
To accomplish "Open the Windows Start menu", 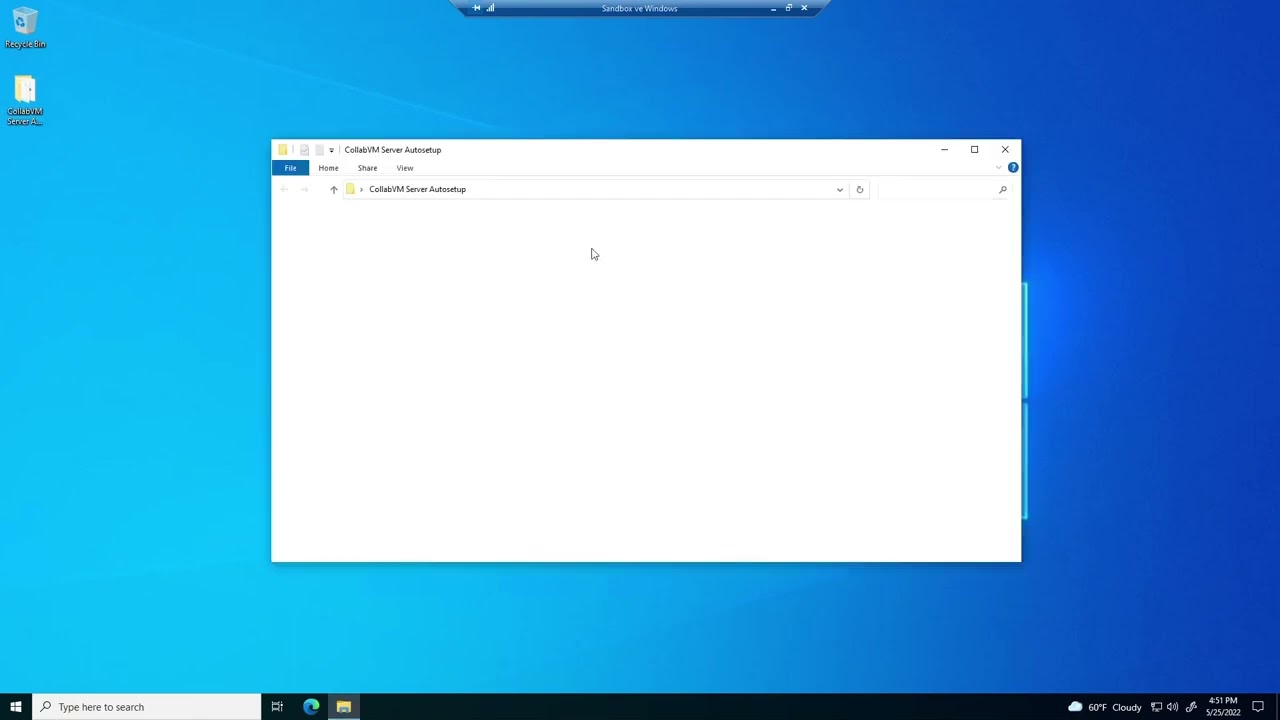I will click(x=16, y=707).
